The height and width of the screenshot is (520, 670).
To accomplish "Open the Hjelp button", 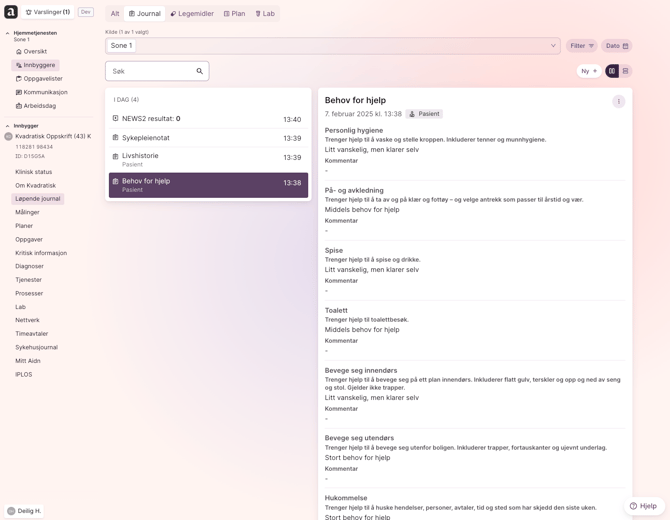I will (x=643, y=506).
